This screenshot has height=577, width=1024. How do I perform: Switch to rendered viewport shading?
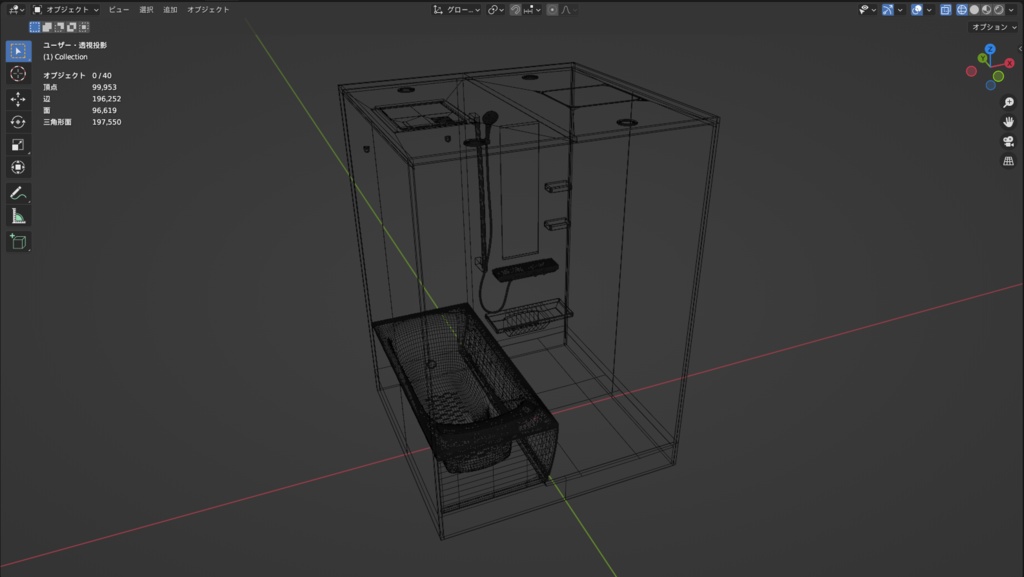[999, 10]
